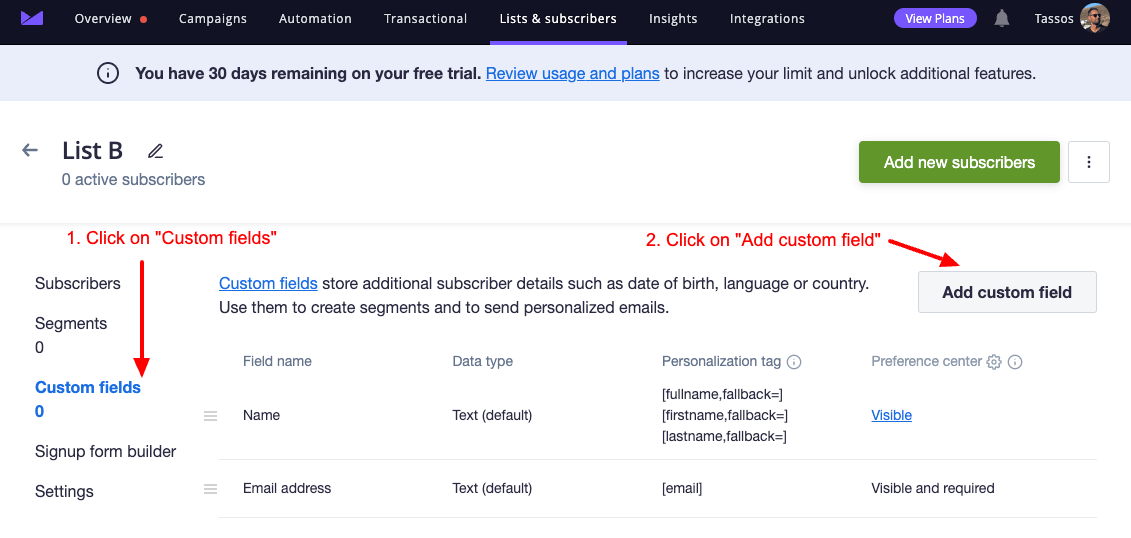
Task: Grab the reorder handle for Name field
Action: point(210,415)
